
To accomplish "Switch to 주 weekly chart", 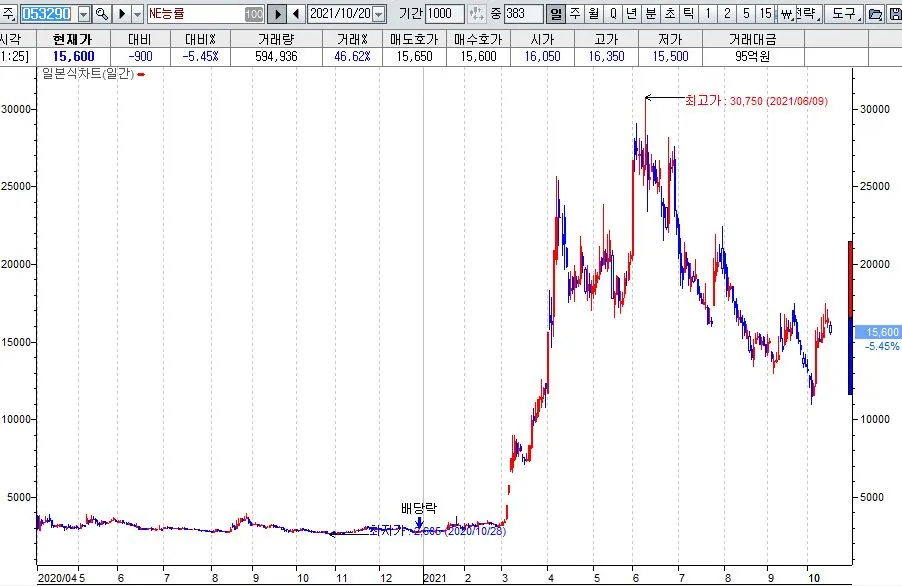I will (x=575, y=13).
